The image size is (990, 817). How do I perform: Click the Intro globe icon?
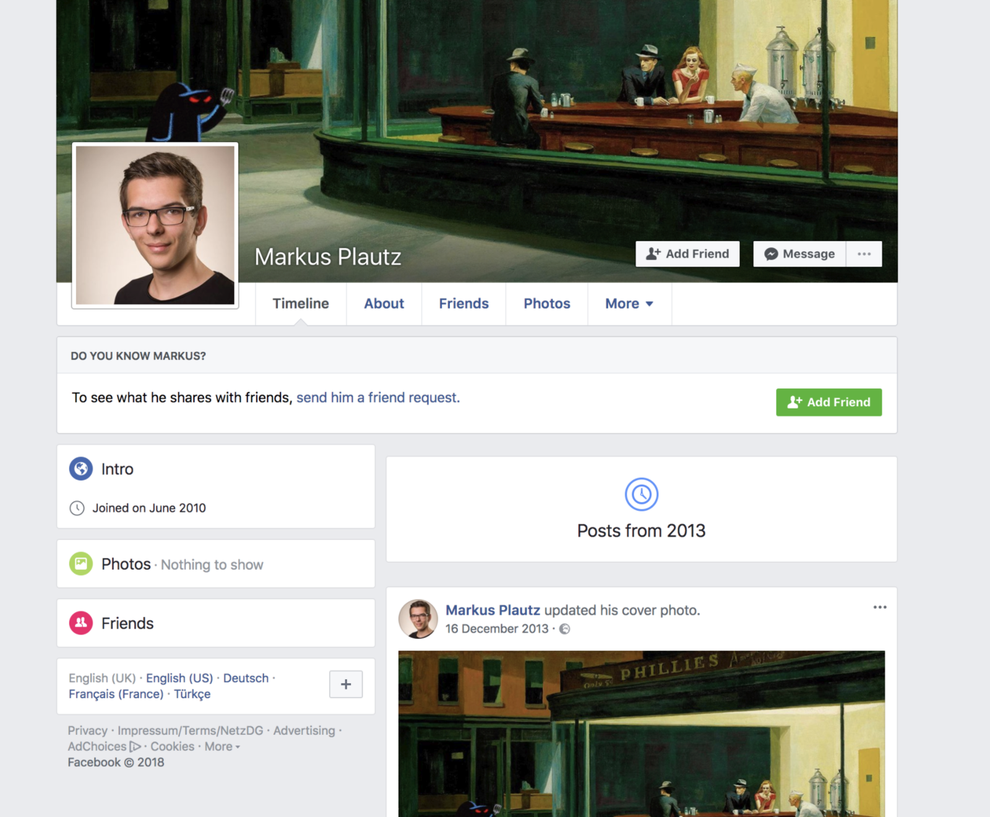[x=81, y=468]
